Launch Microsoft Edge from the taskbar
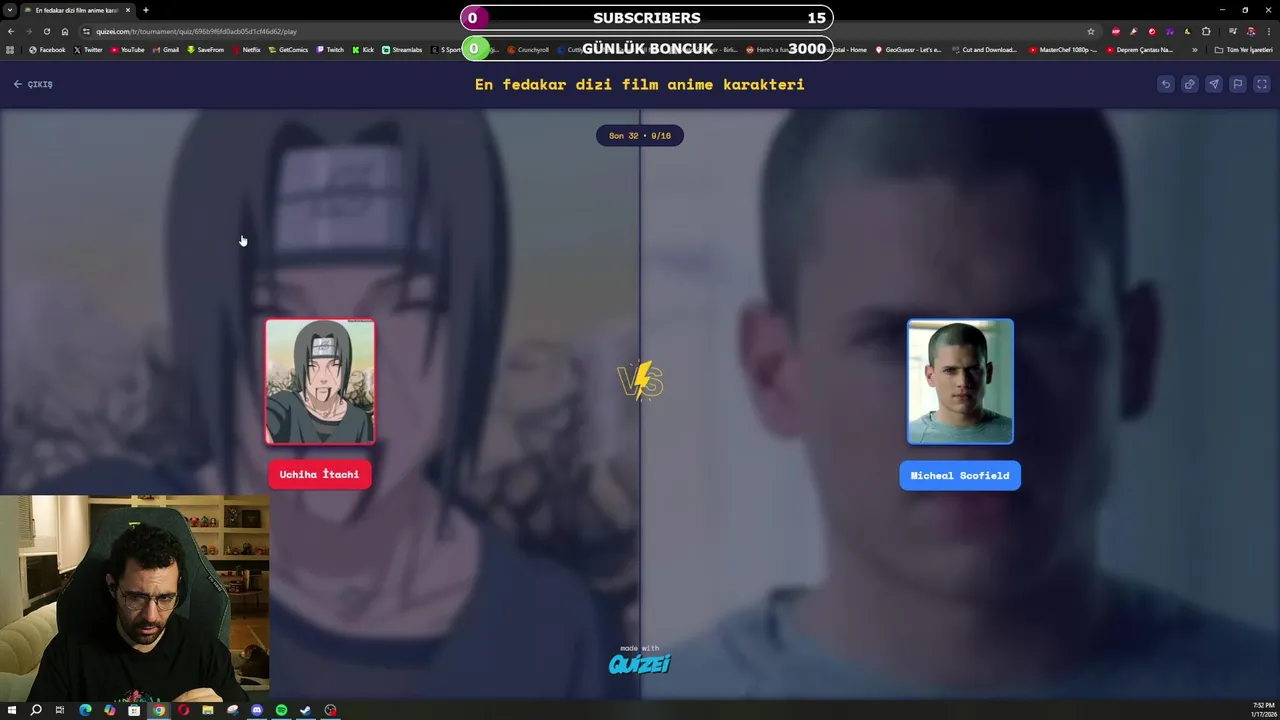This screenshot has width=1280, height=720. coord(85,710)
